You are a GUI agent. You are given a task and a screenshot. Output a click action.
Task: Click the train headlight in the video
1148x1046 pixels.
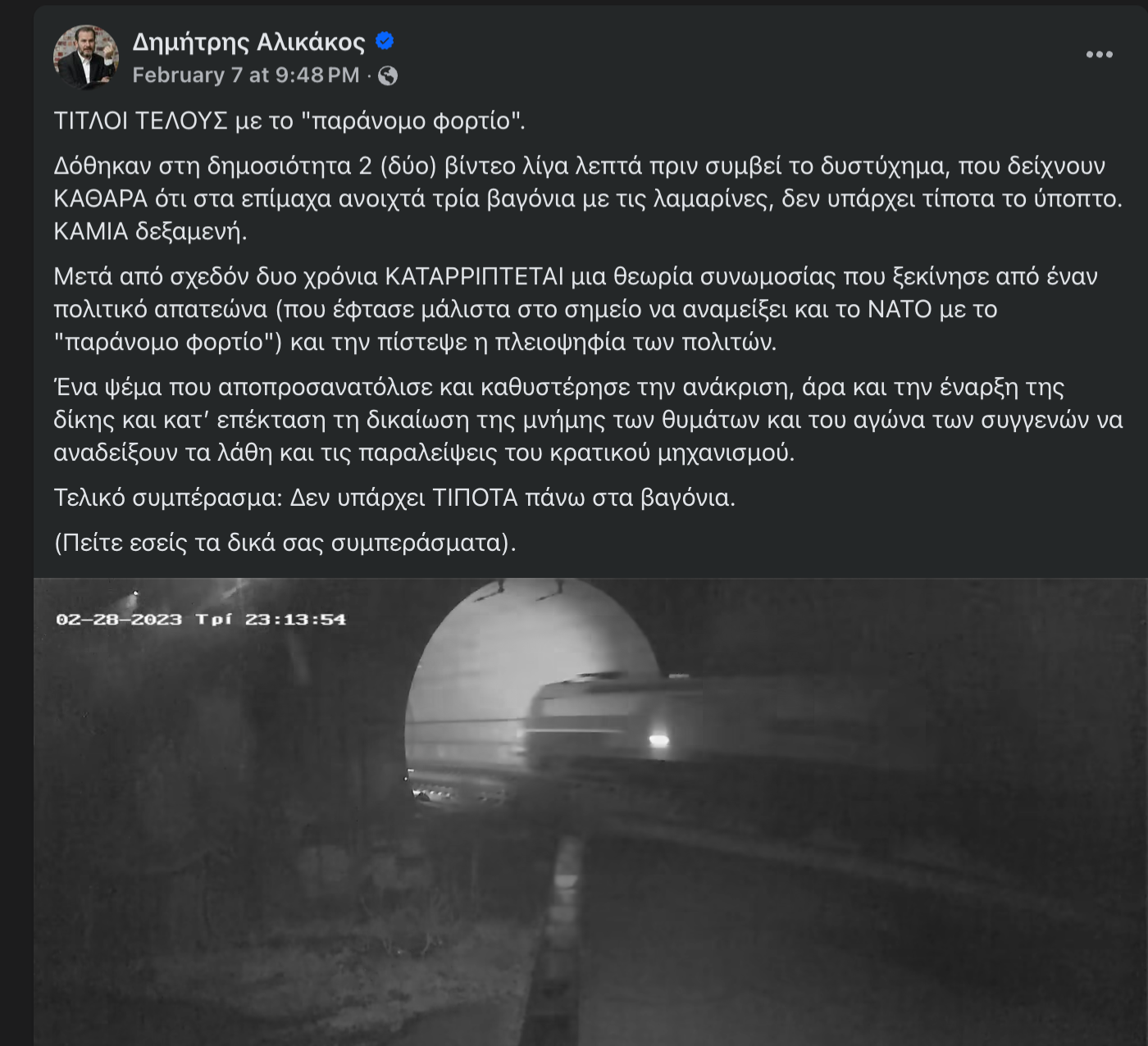point(659,741)
